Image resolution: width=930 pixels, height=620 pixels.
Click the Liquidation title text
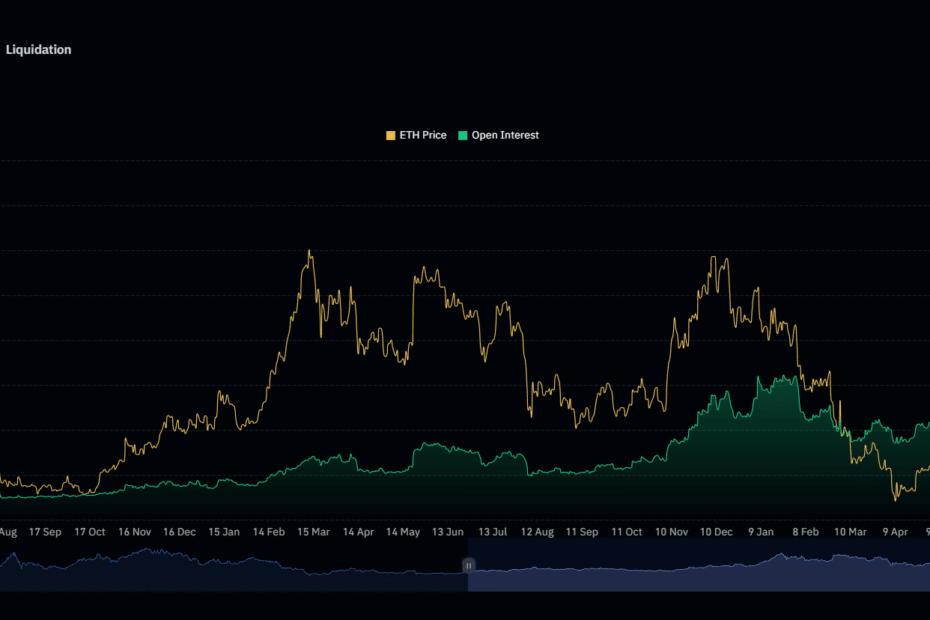point(38,49)
